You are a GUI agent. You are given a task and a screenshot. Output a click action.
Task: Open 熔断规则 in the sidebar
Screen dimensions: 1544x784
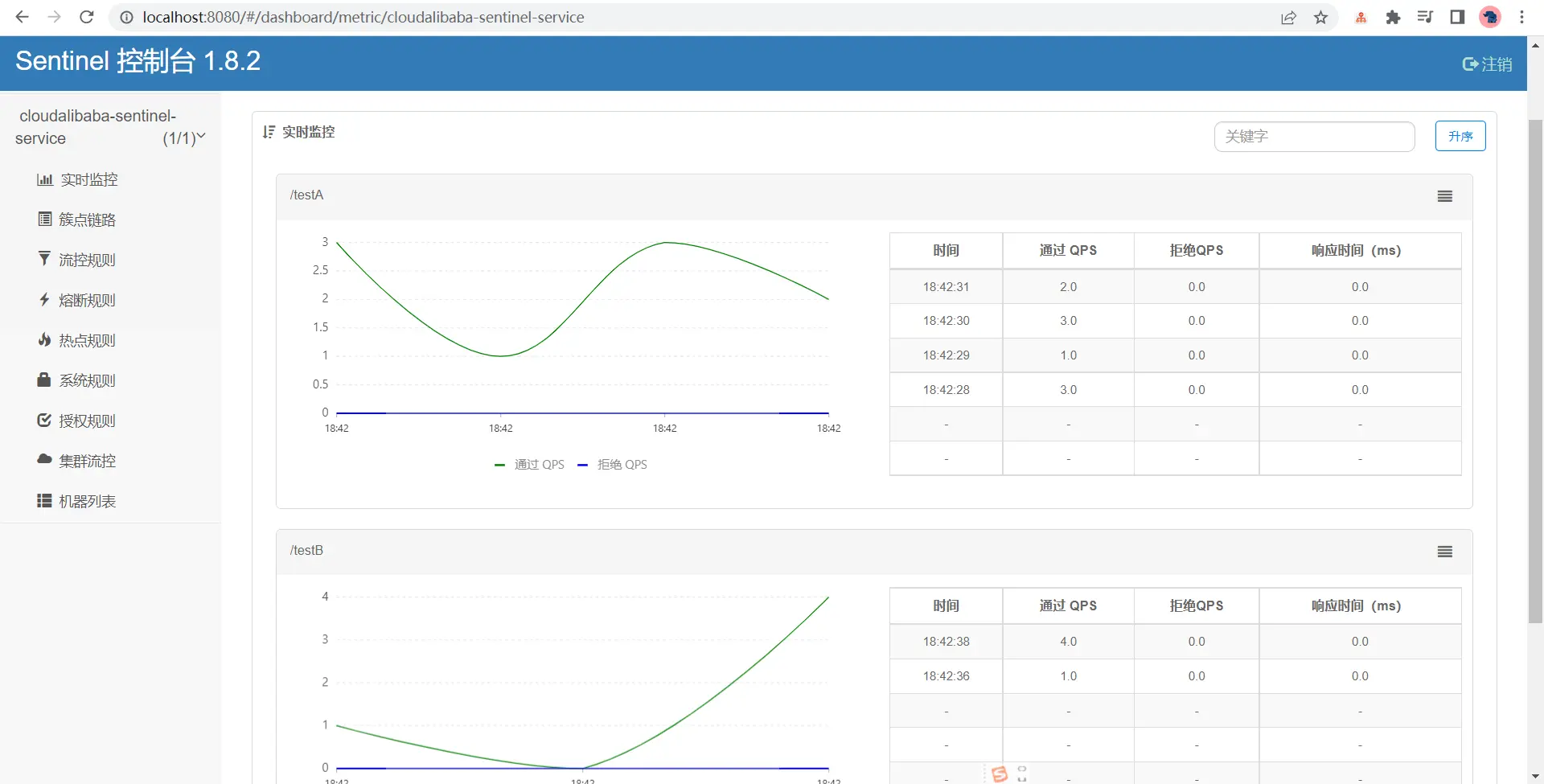(88, 300)
